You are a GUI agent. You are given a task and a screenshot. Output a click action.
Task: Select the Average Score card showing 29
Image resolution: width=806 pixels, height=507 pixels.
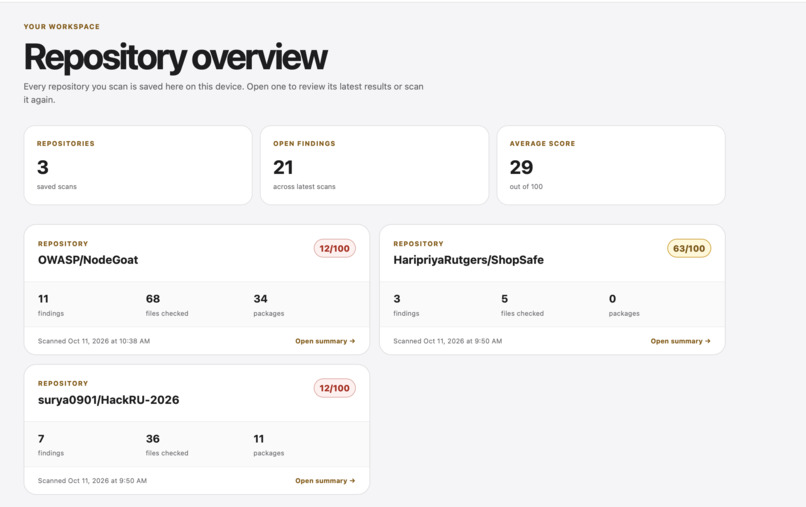click(x=611, y=165)
